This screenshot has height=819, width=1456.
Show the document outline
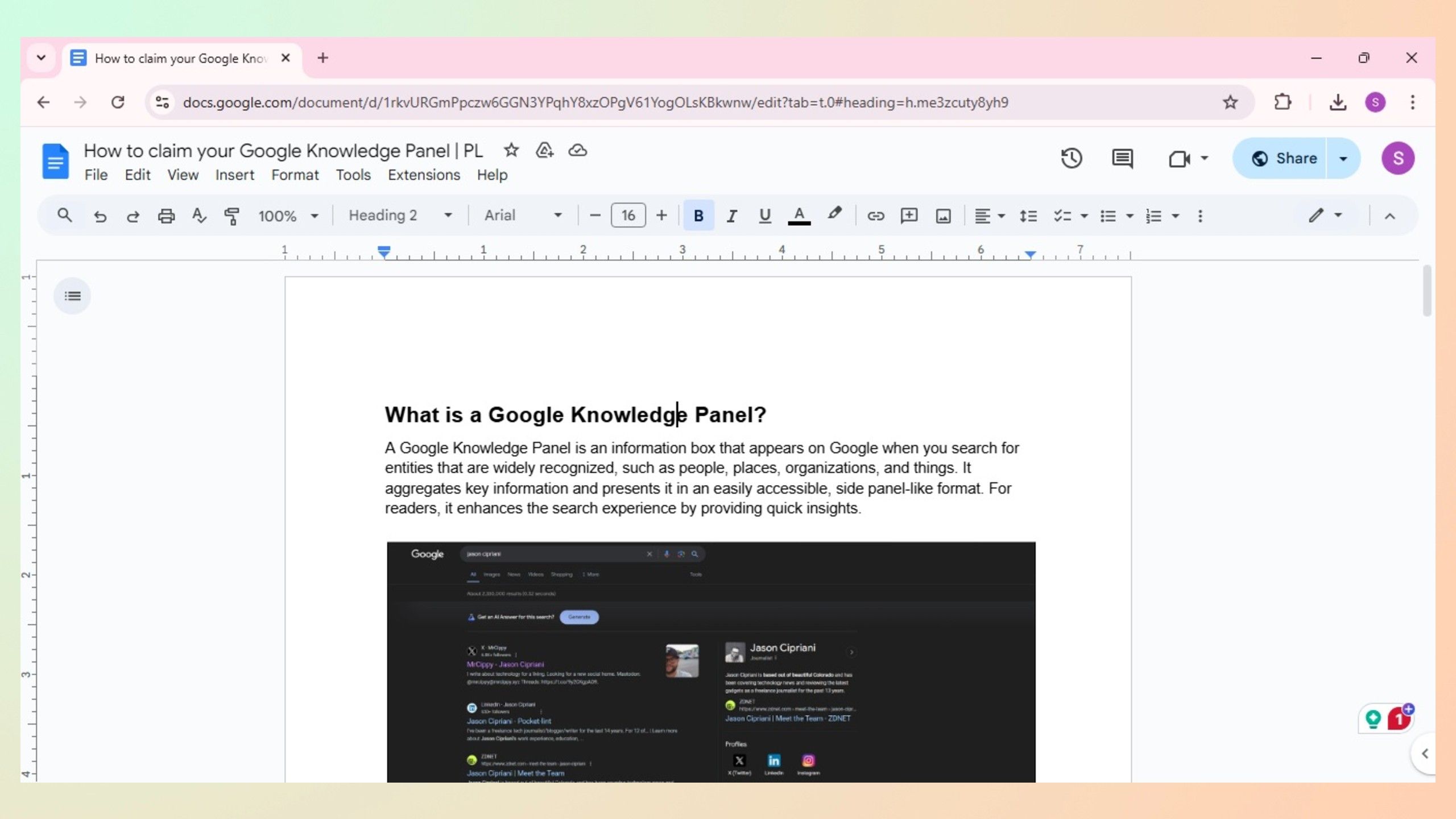click(x=72, y=296)
